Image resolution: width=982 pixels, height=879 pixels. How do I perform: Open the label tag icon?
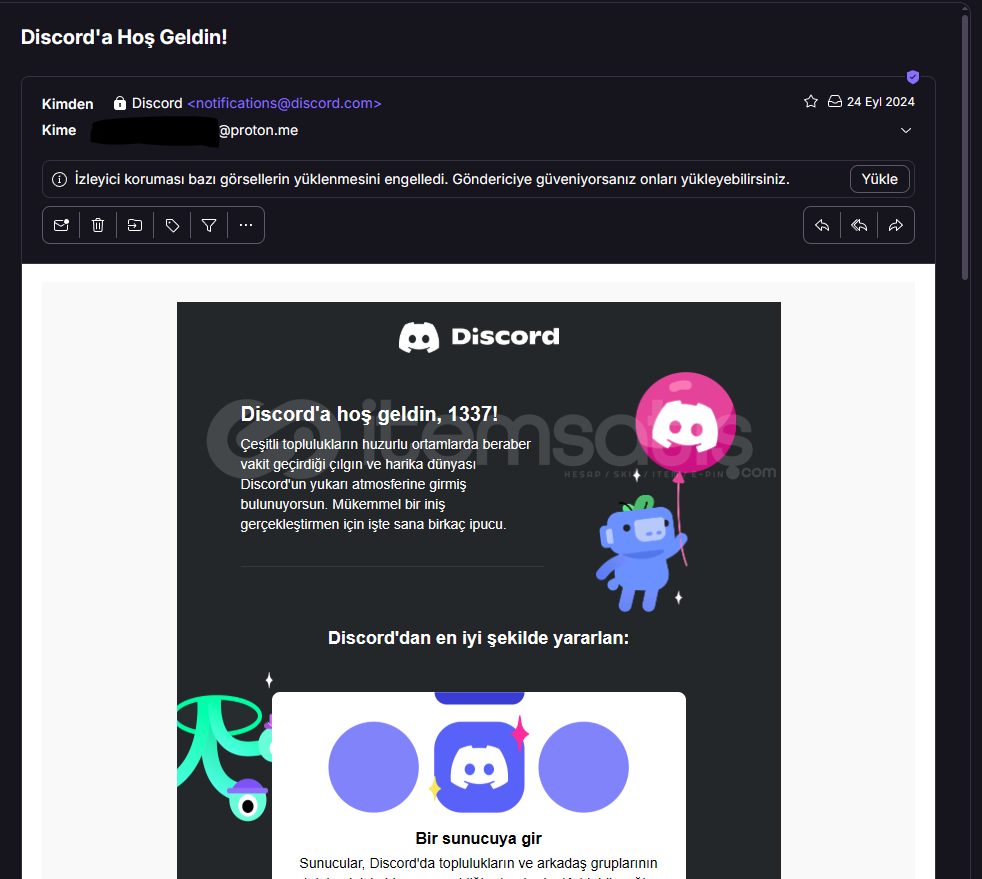[172, 225]
